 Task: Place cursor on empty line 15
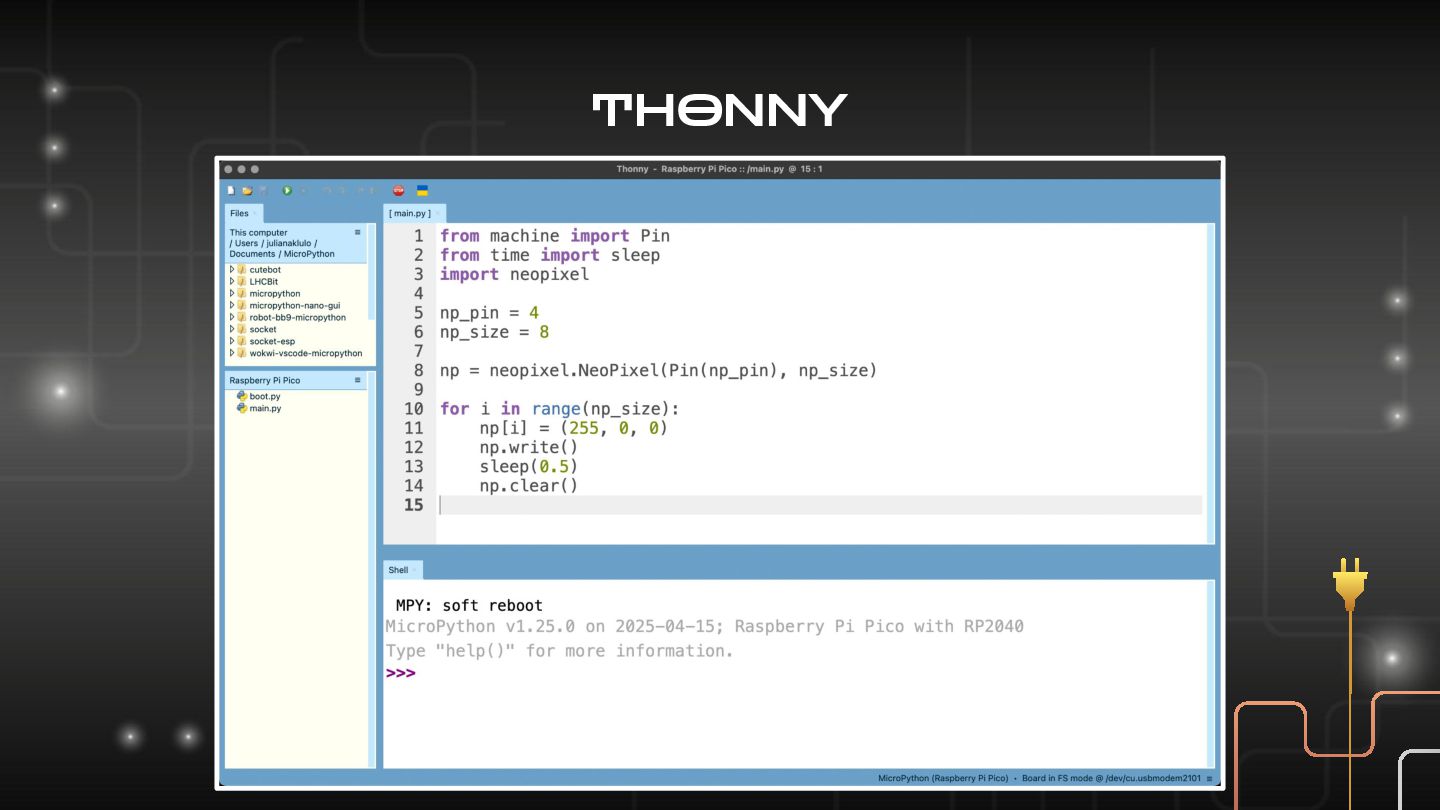pos(819,505)
